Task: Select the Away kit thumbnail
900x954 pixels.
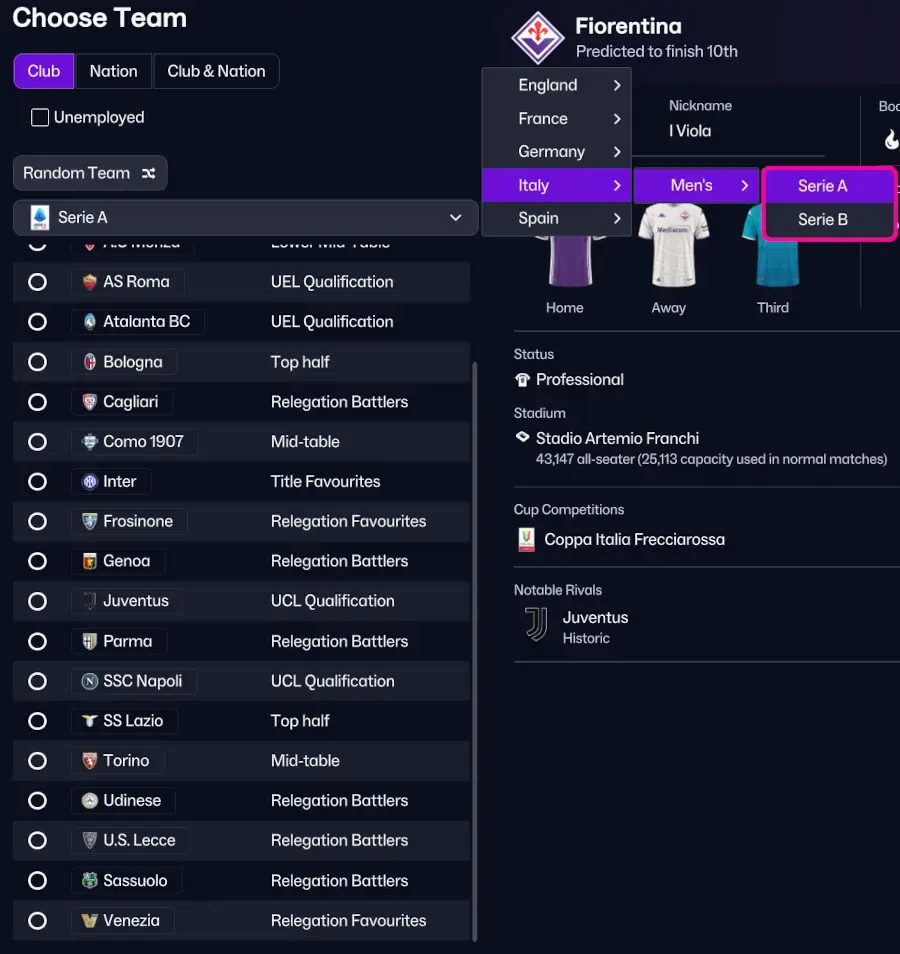Action: [673, 245]
